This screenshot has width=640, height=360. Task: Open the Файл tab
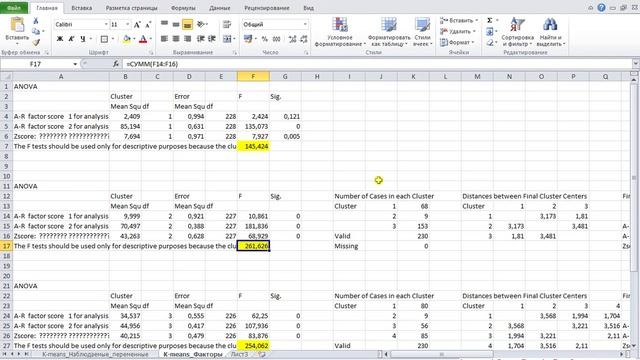pyautogui.click(x=14, y=8)
